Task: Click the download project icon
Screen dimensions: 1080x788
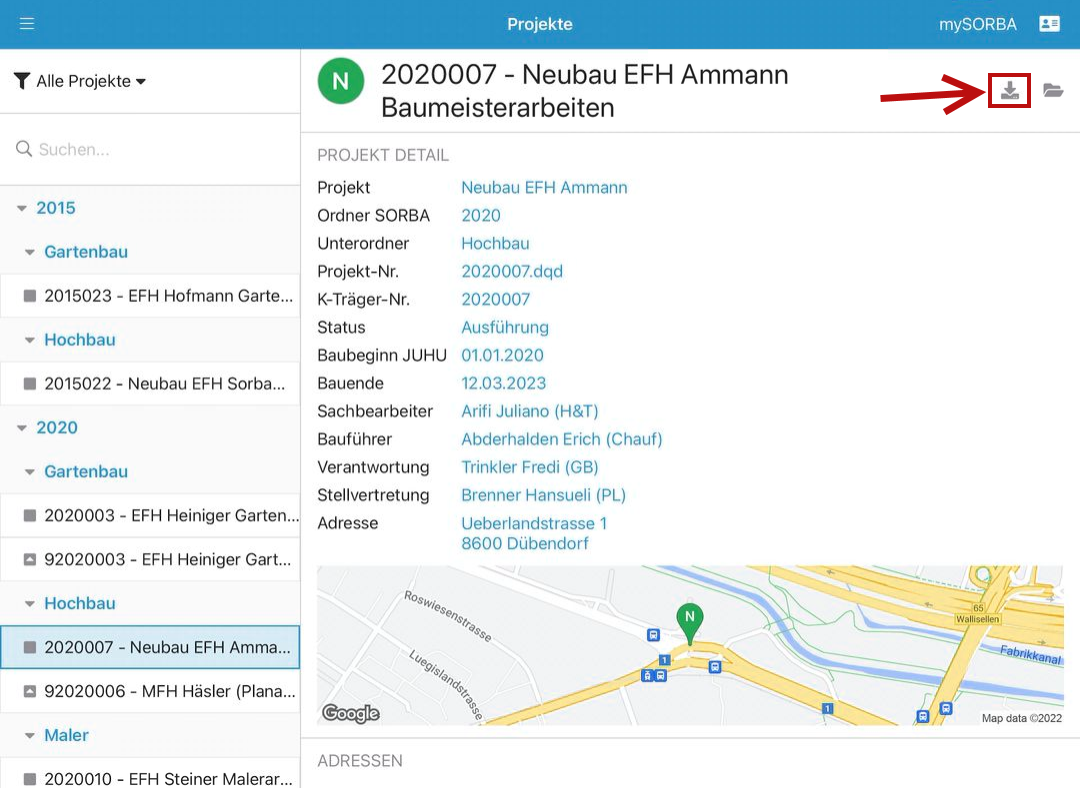Action: [x=1010, y=91]
